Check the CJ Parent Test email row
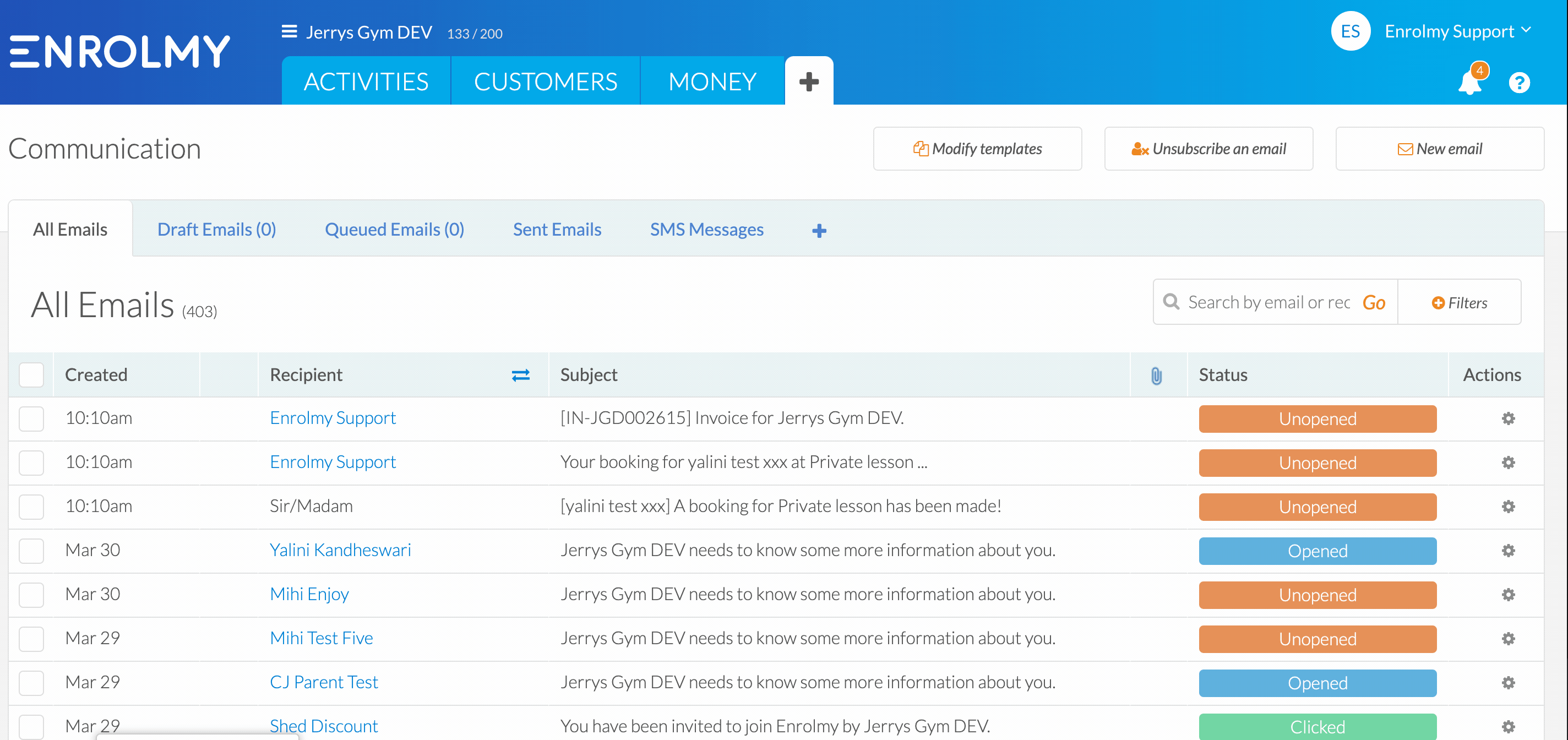Screen dimensions: 1568x740 [31, 683]
